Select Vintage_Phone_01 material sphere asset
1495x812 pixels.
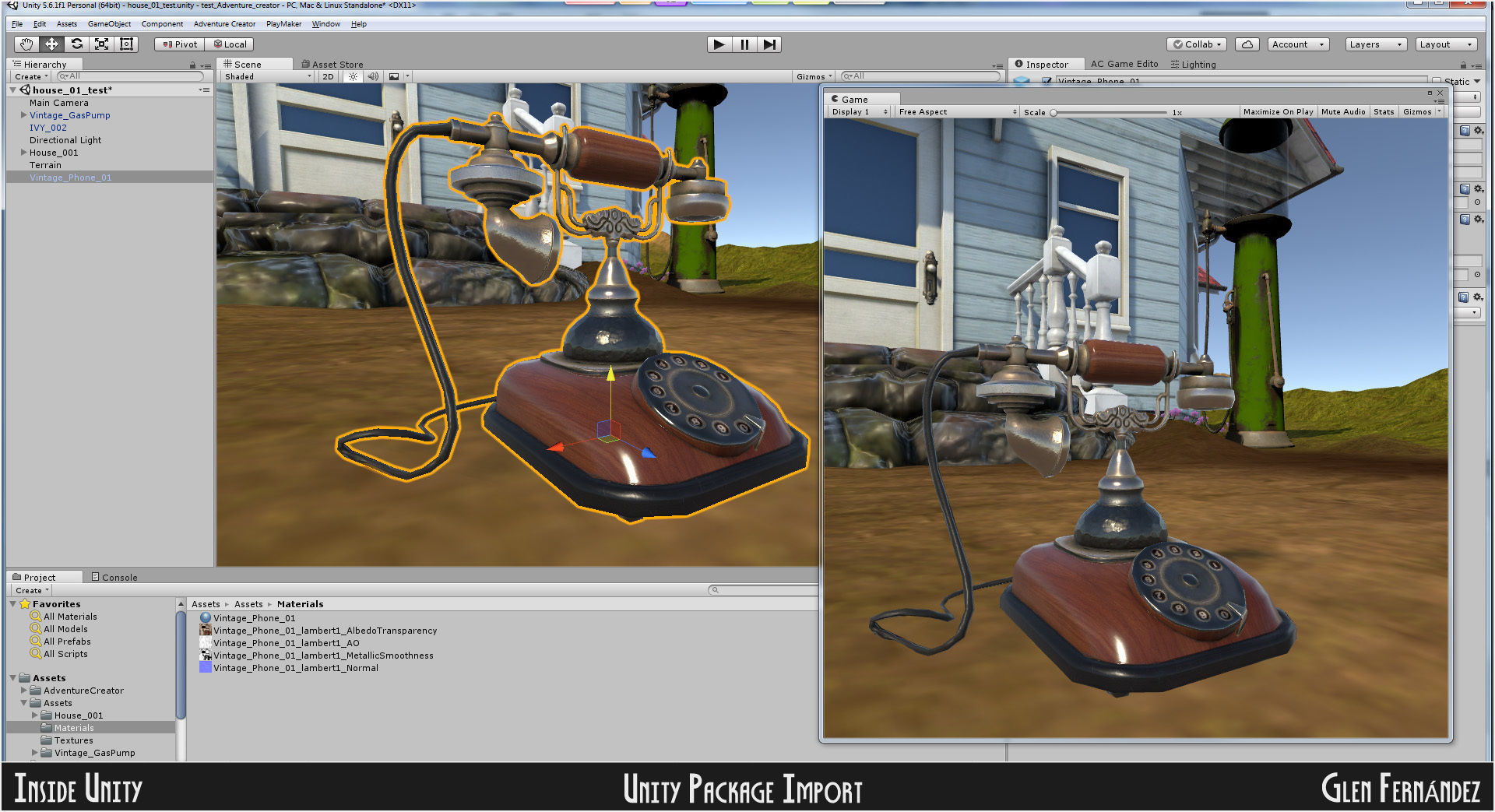248,618
